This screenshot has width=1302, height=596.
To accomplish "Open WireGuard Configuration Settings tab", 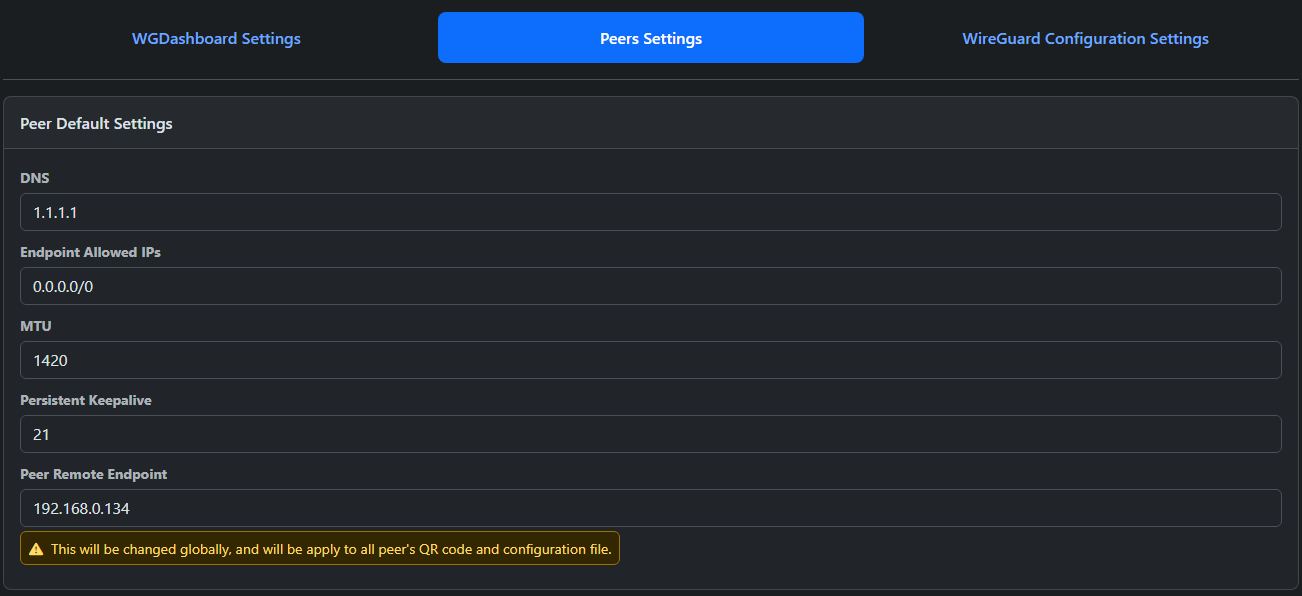I will [1085, 39].
